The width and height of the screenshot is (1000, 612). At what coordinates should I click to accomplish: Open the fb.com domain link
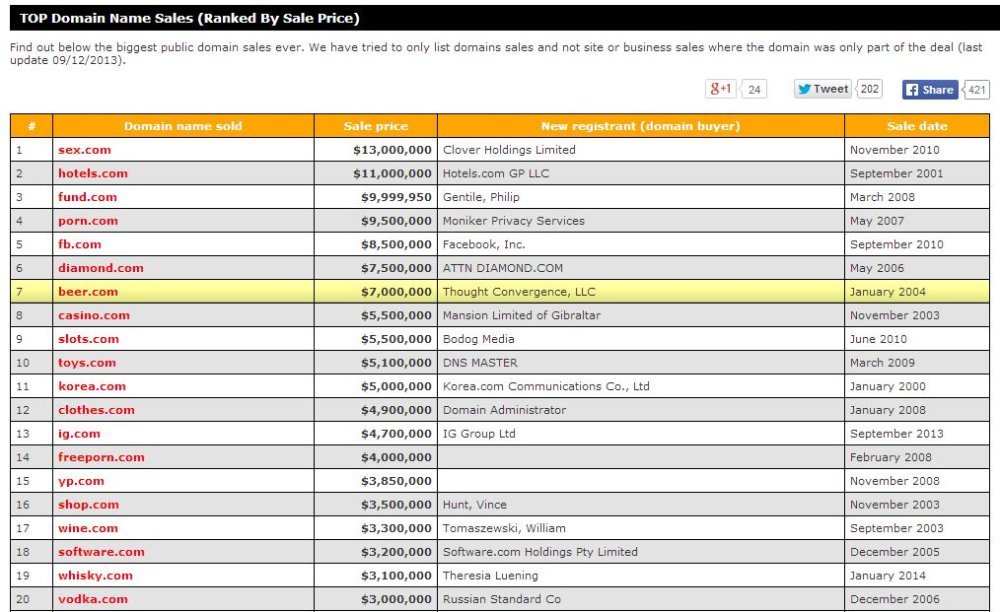coord(79,244)
